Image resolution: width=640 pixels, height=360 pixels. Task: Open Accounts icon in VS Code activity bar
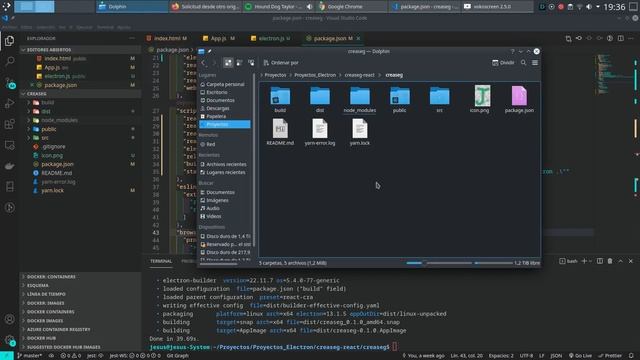9,319
